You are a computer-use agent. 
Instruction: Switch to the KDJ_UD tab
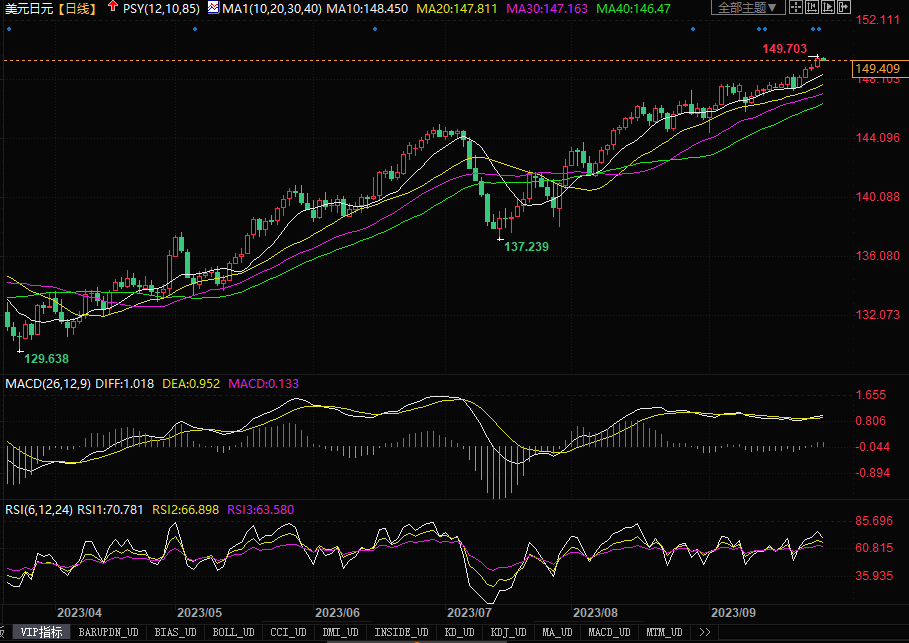pos(508,632)
